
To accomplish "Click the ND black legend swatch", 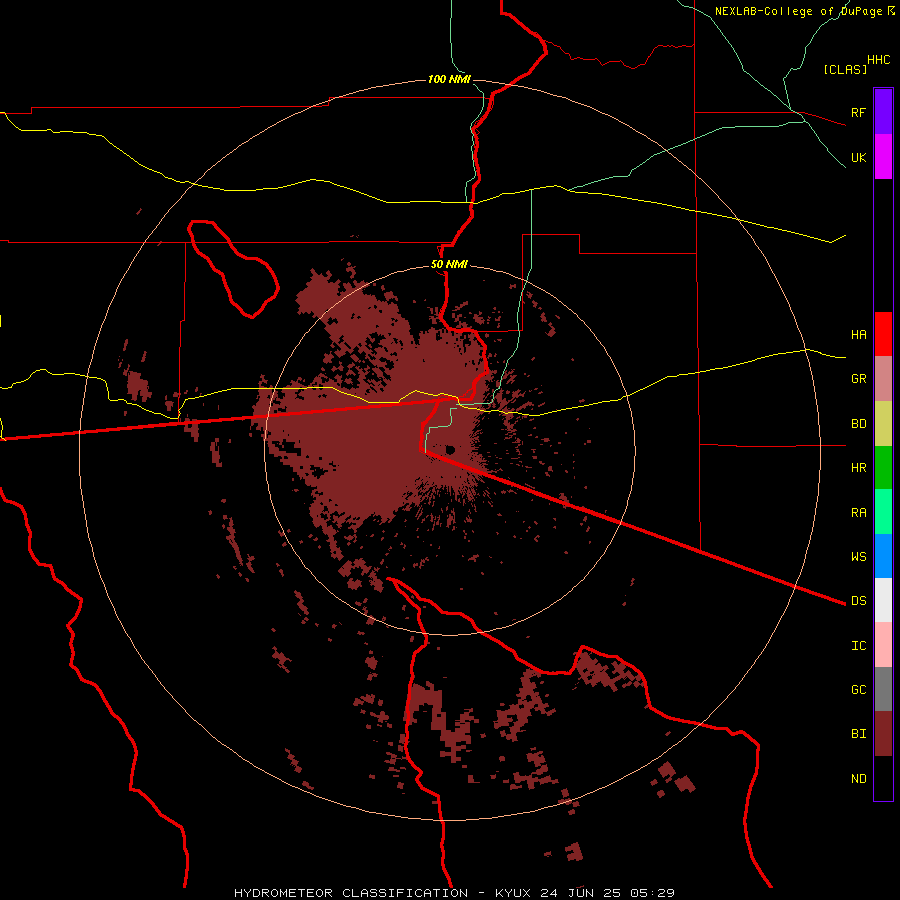I will (x=883, y=778).
